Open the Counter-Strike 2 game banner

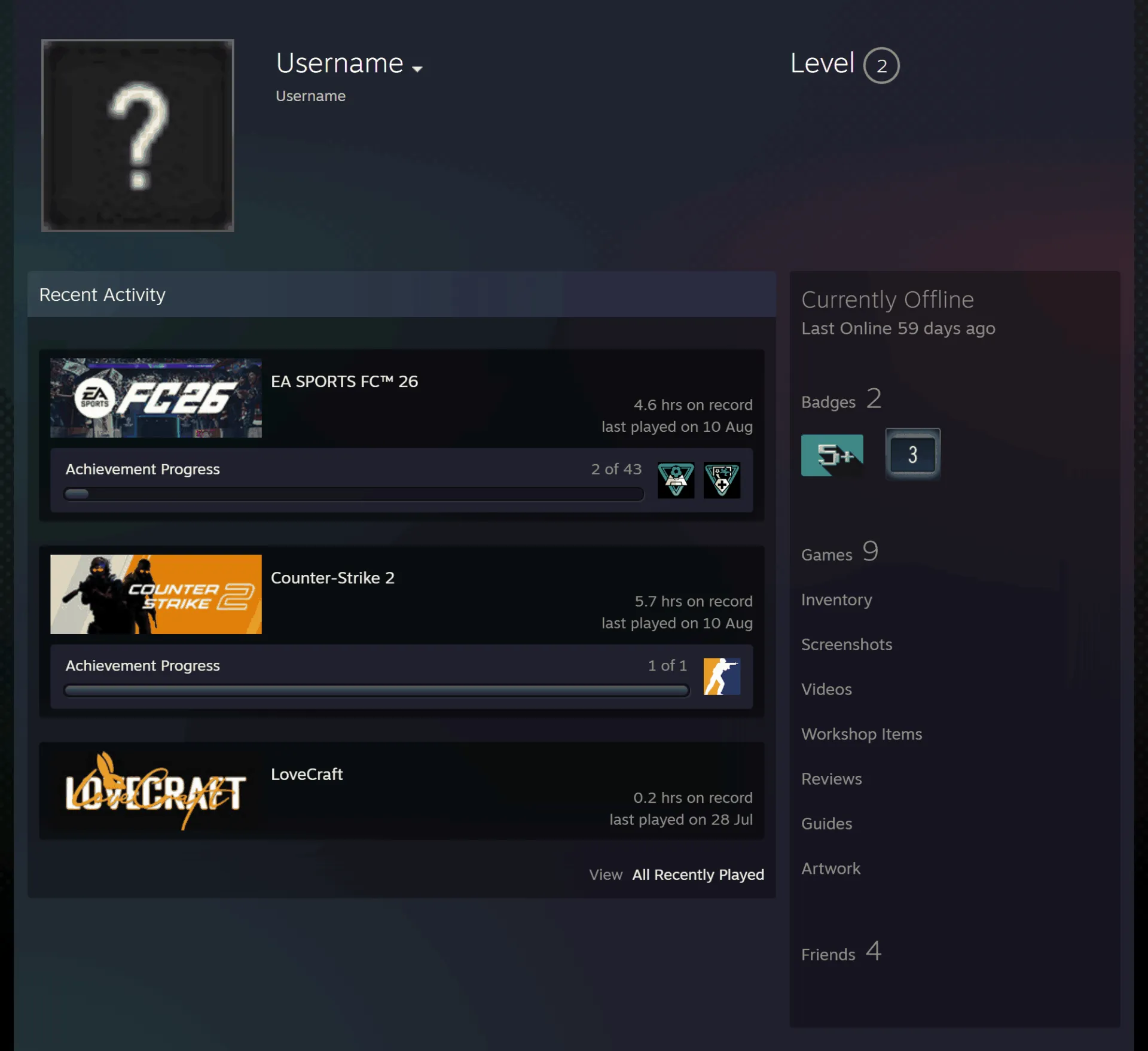coord(156,594)
